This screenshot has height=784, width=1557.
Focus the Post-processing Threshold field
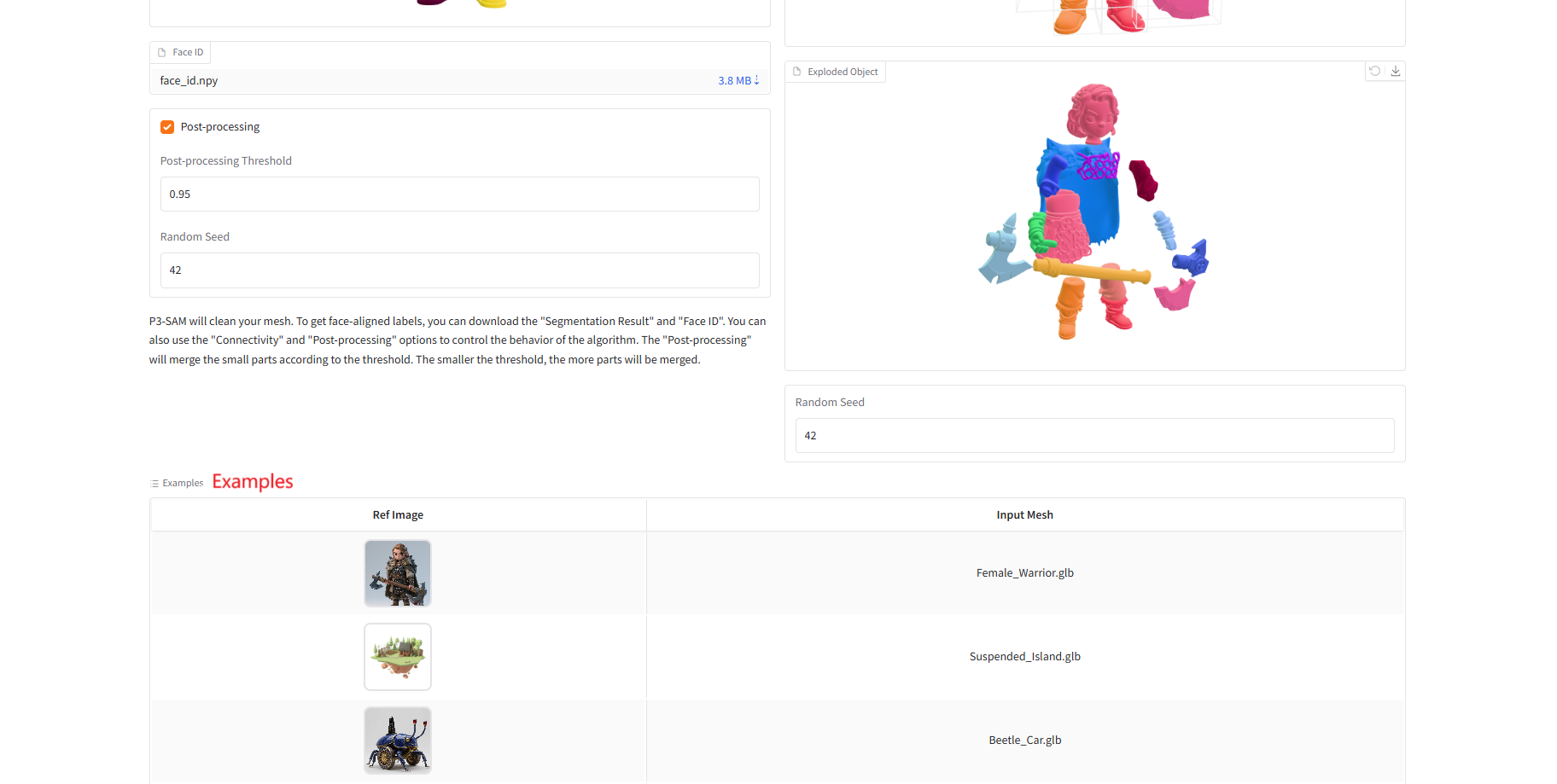(459, 195)
